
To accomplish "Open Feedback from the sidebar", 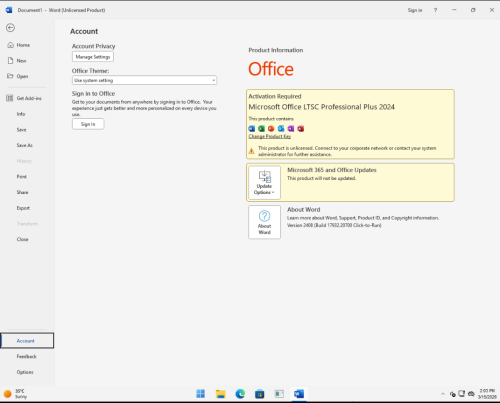I will (x=27, y=356).
